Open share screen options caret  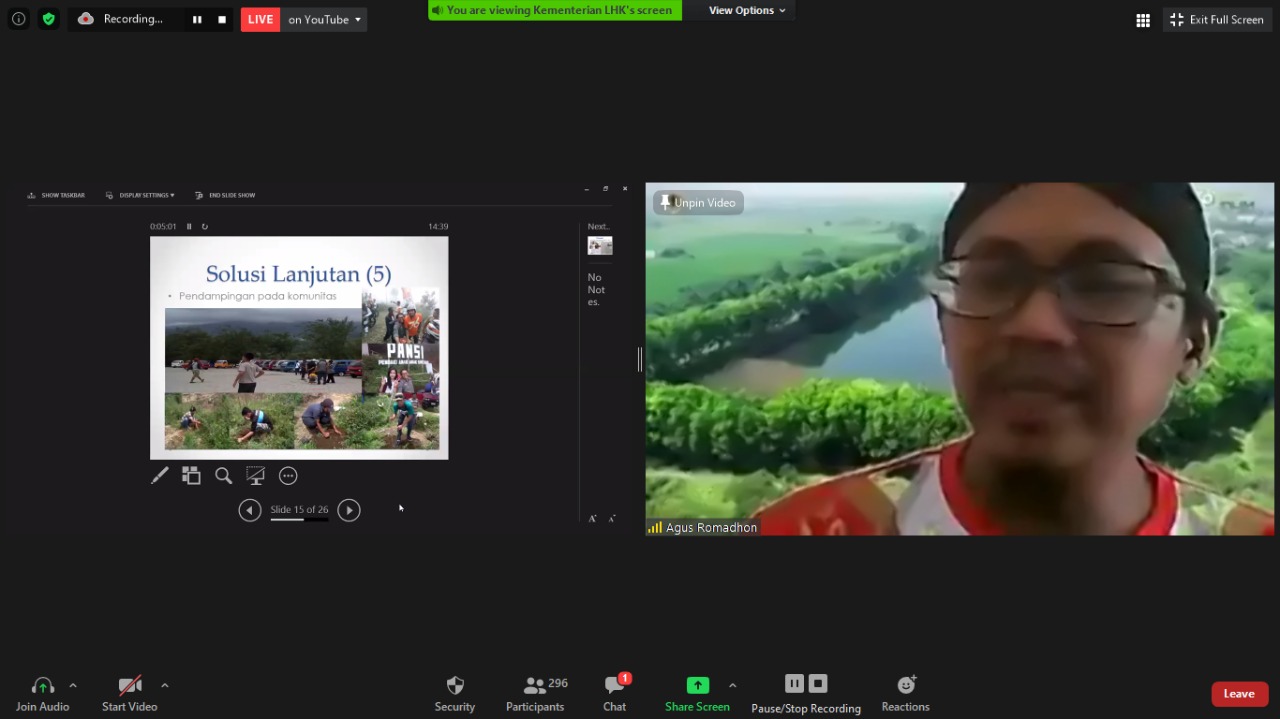tap(732, 685)
